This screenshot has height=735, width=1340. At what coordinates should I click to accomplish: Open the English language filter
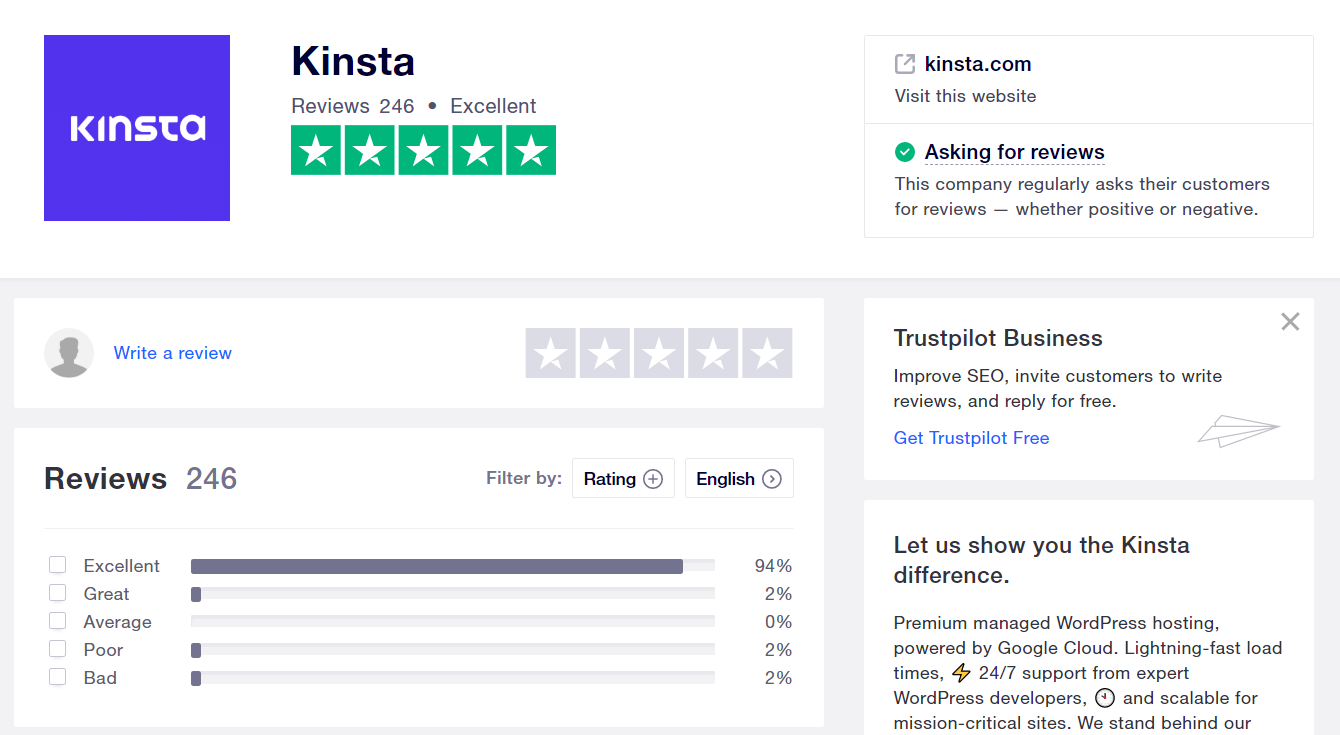[x=739, y=478]
